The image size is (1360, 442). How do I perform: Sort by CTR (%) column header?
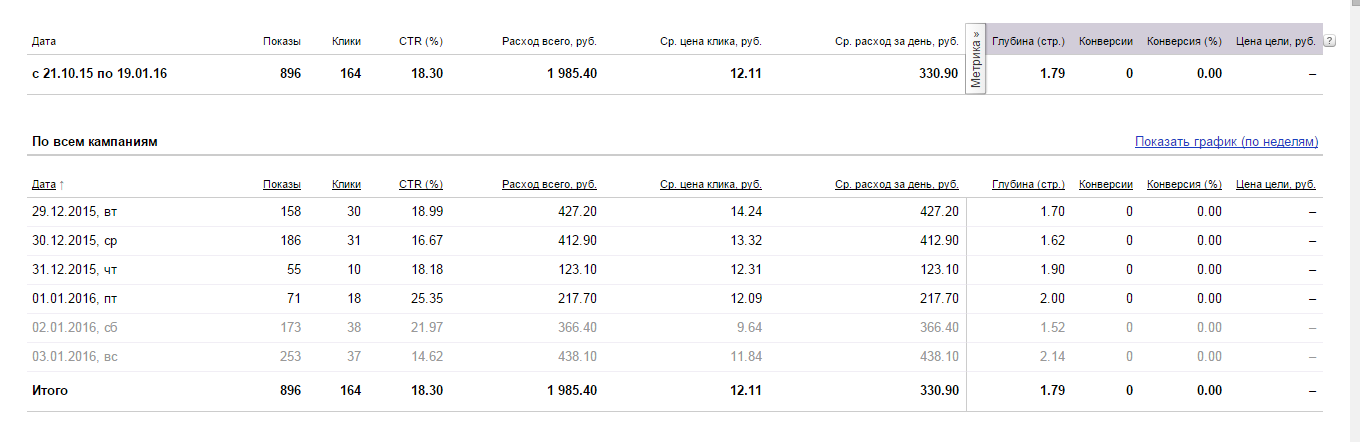click(x=420, y=184)
